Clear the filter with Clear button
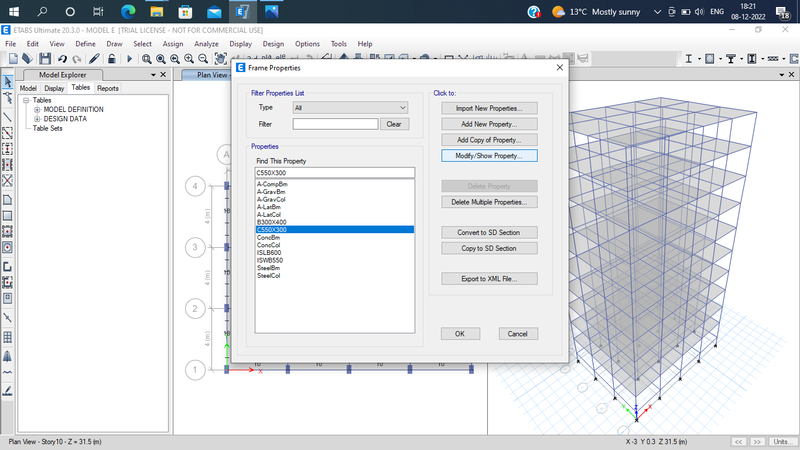Viewport: 800px width, 450px height. pyautogui.click(x=394, y=124)
